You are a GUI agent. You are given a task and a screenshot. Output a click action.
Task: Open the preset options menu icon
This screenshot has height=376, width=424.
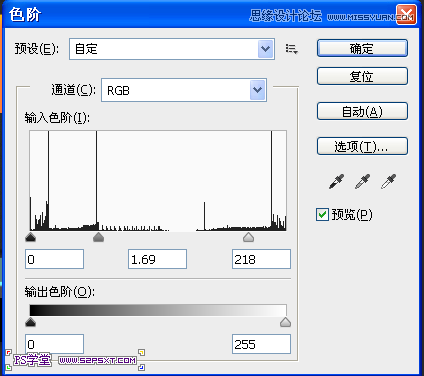tap(291, 49)
